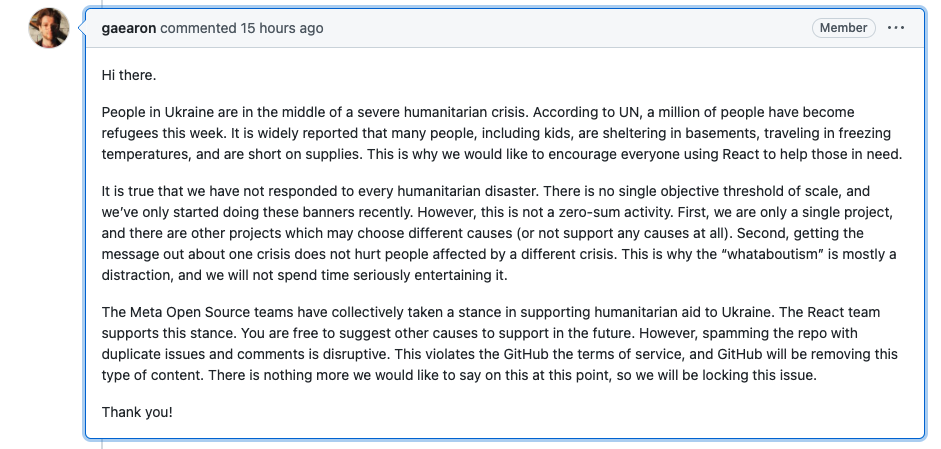Click the "15 hours ago" timestamp
Viewport: 941px width, 449px height.
[x=282, y=28]
